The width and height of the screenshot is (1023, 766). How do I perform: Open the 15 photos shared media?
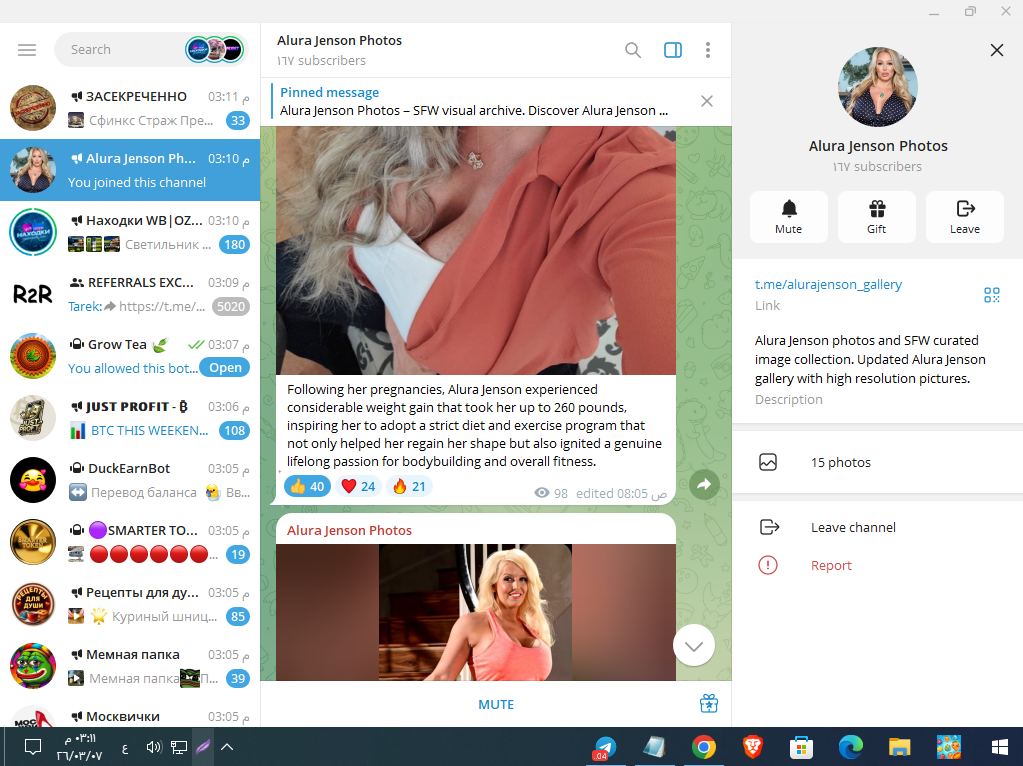878,463
